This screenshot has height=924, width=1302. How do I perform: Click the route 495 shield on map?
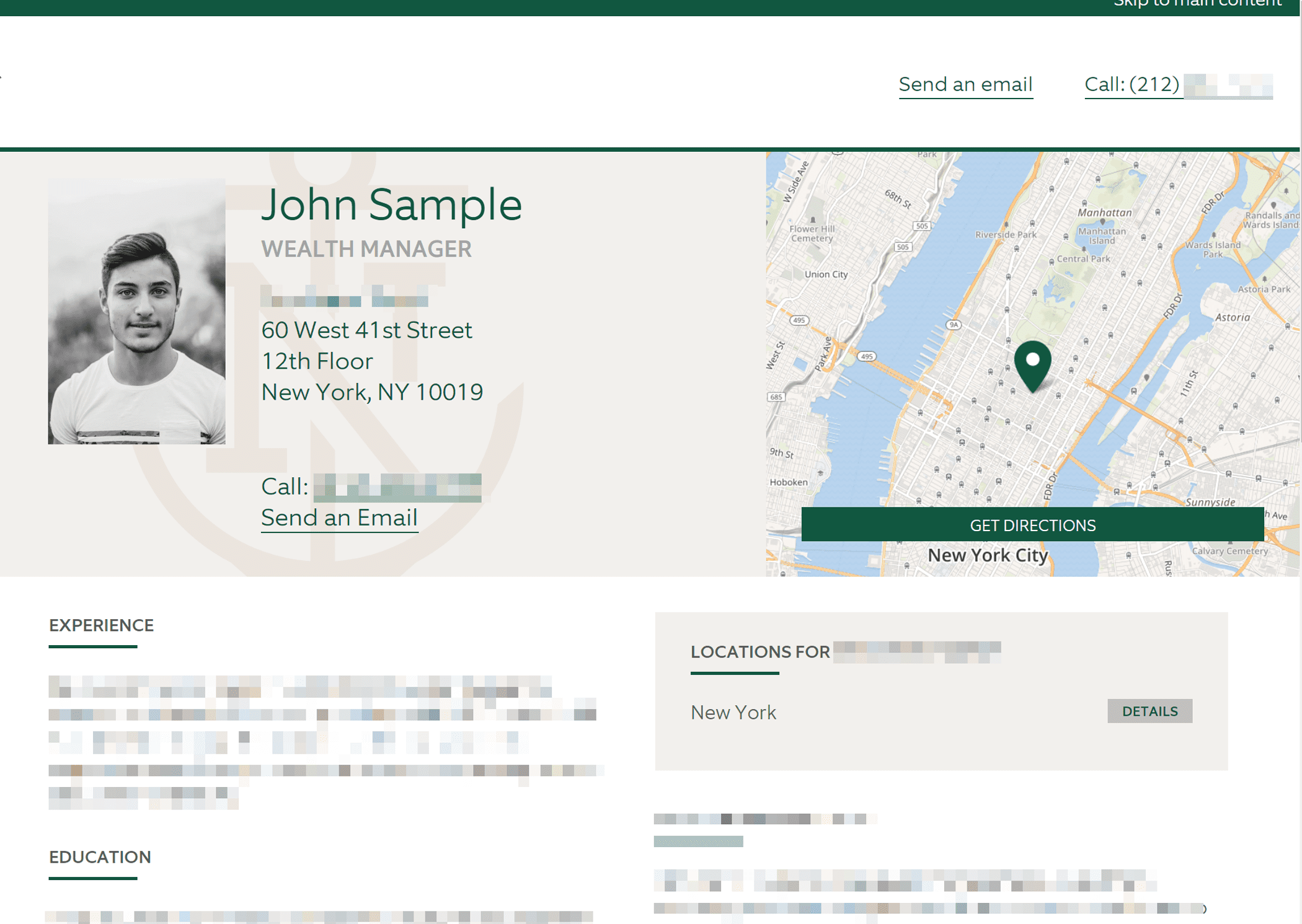(866, 356)
